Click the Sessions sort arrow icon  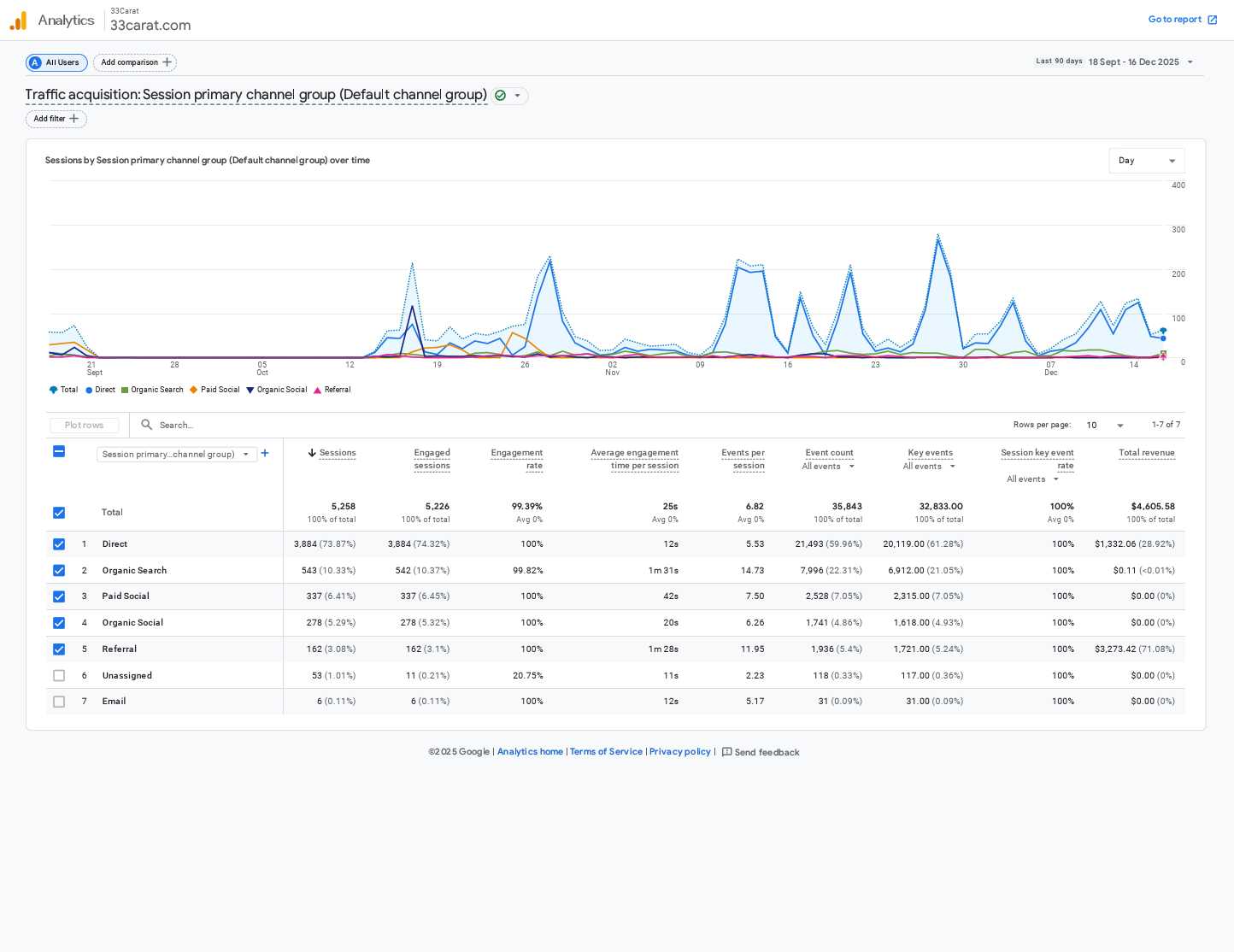pyautogui.click(x=312, y=453)
